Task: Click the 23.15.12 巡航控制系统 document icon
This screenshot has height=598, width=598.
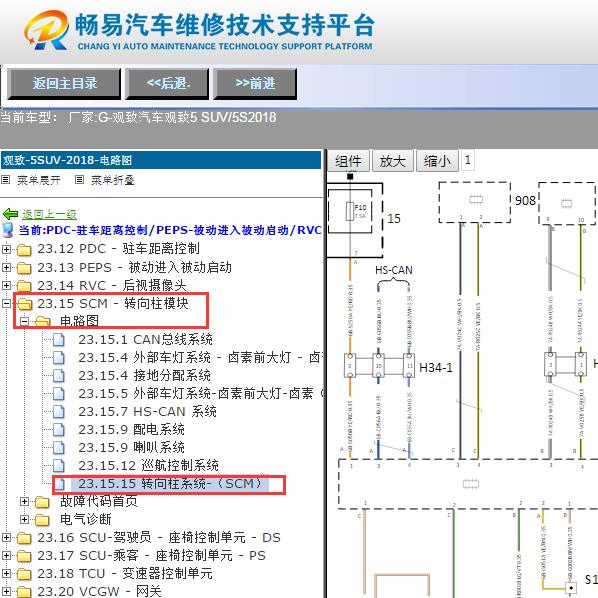Action: (x=59, y=466)
